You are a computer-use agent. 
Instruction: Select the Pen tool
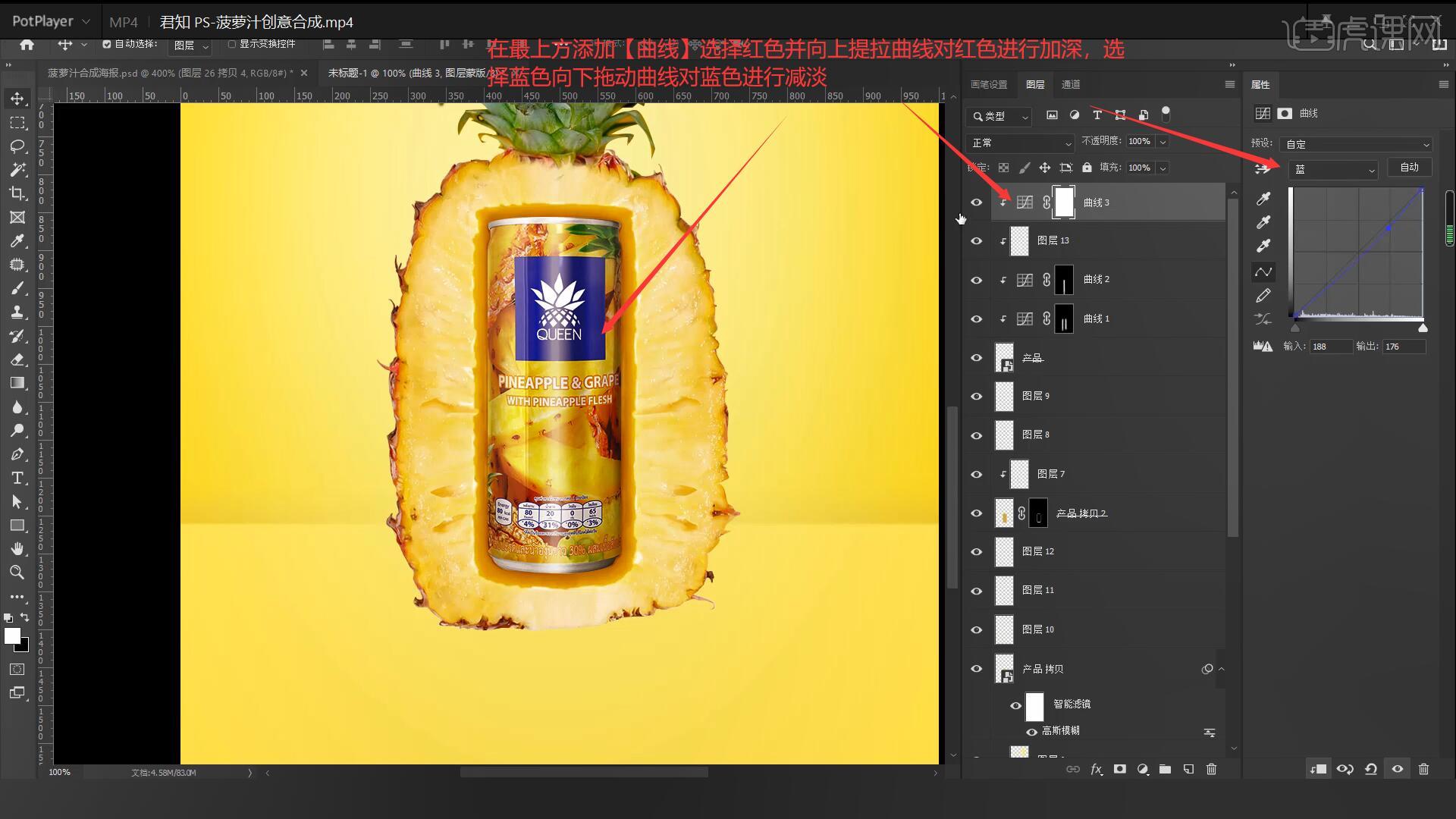(17, 454)
